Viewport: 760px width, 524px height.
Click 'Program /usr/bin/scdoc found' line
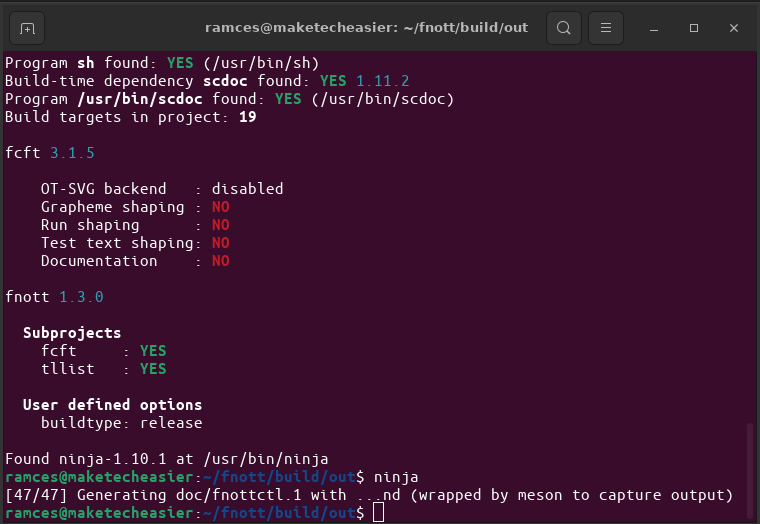(230, 99)
